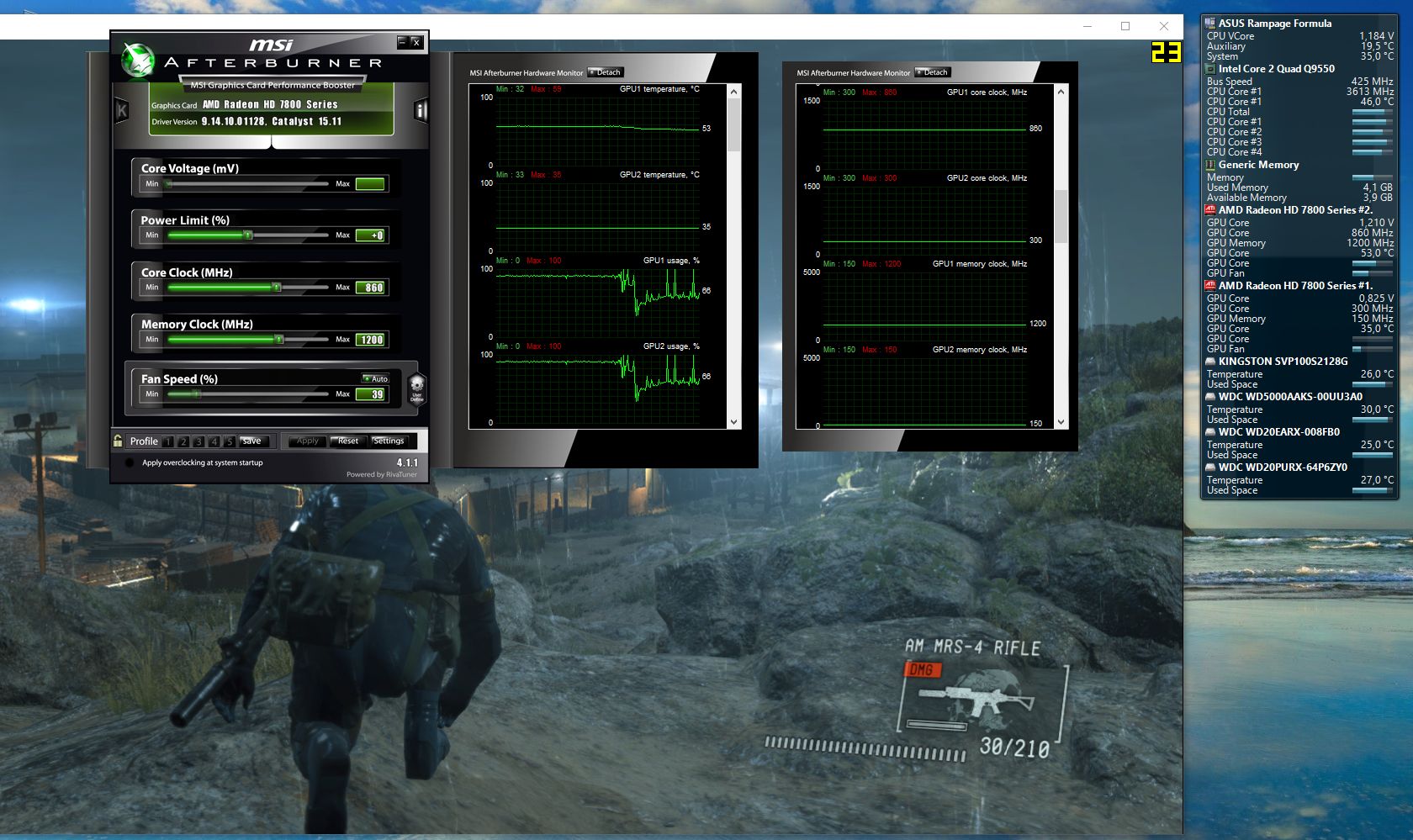Click the 'Used Memory' sensor row
This screenshot has width=1413, height=840.
[x=1299, y=188]
